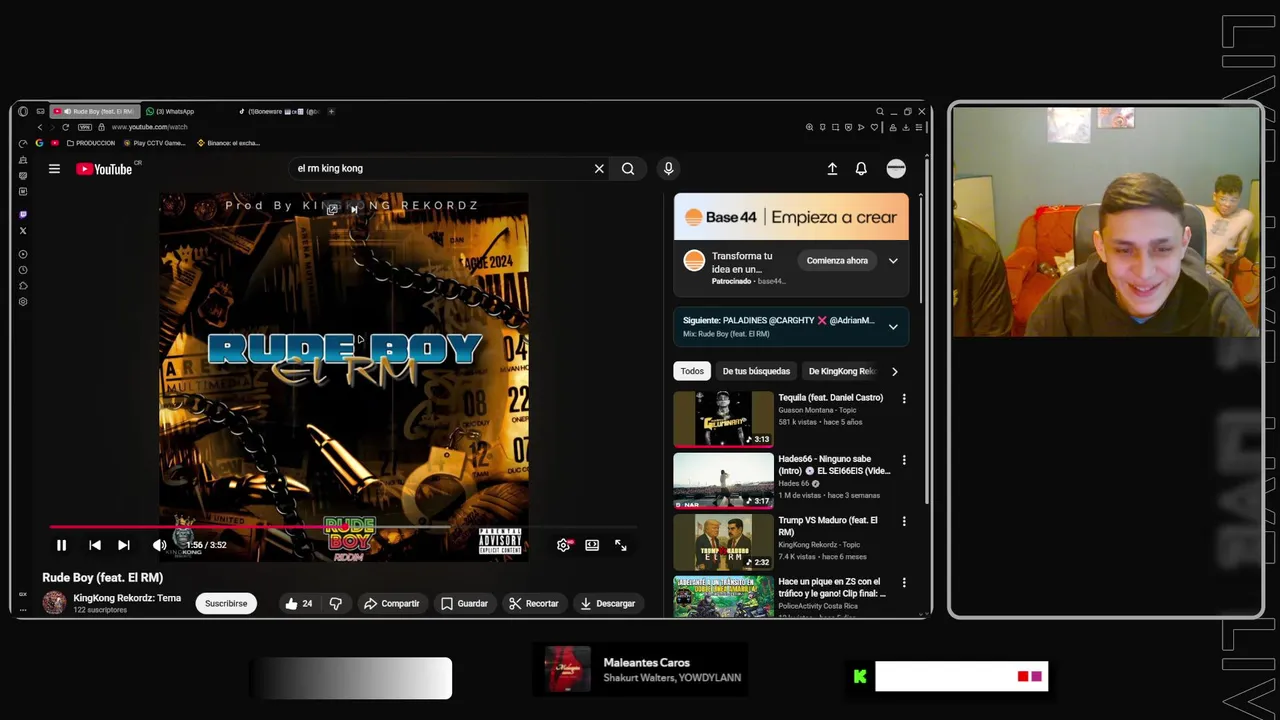The image size is (1280, 720).
Task: Mute the video with the volume icon
Action: (x=159, y=545)
